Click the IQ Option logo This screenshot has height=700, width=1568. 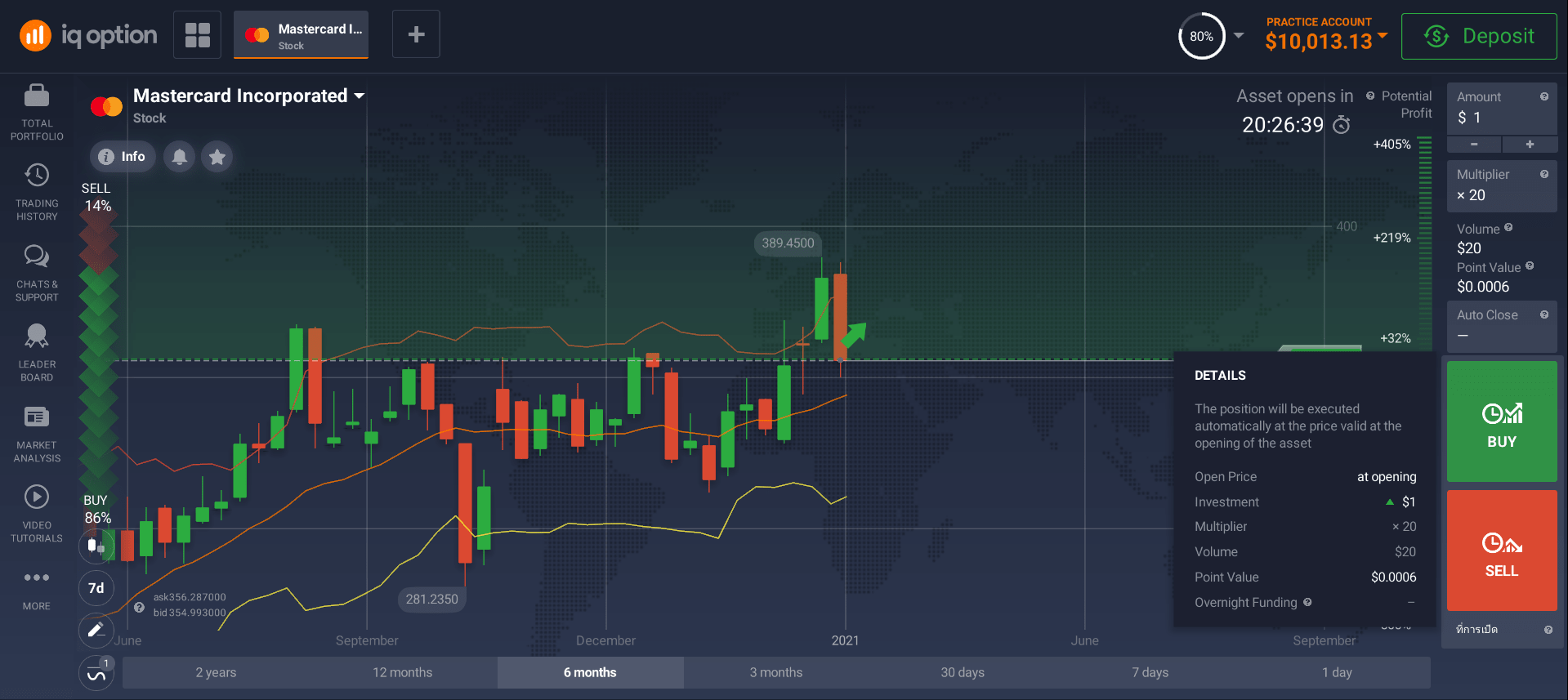coord(88,35)
